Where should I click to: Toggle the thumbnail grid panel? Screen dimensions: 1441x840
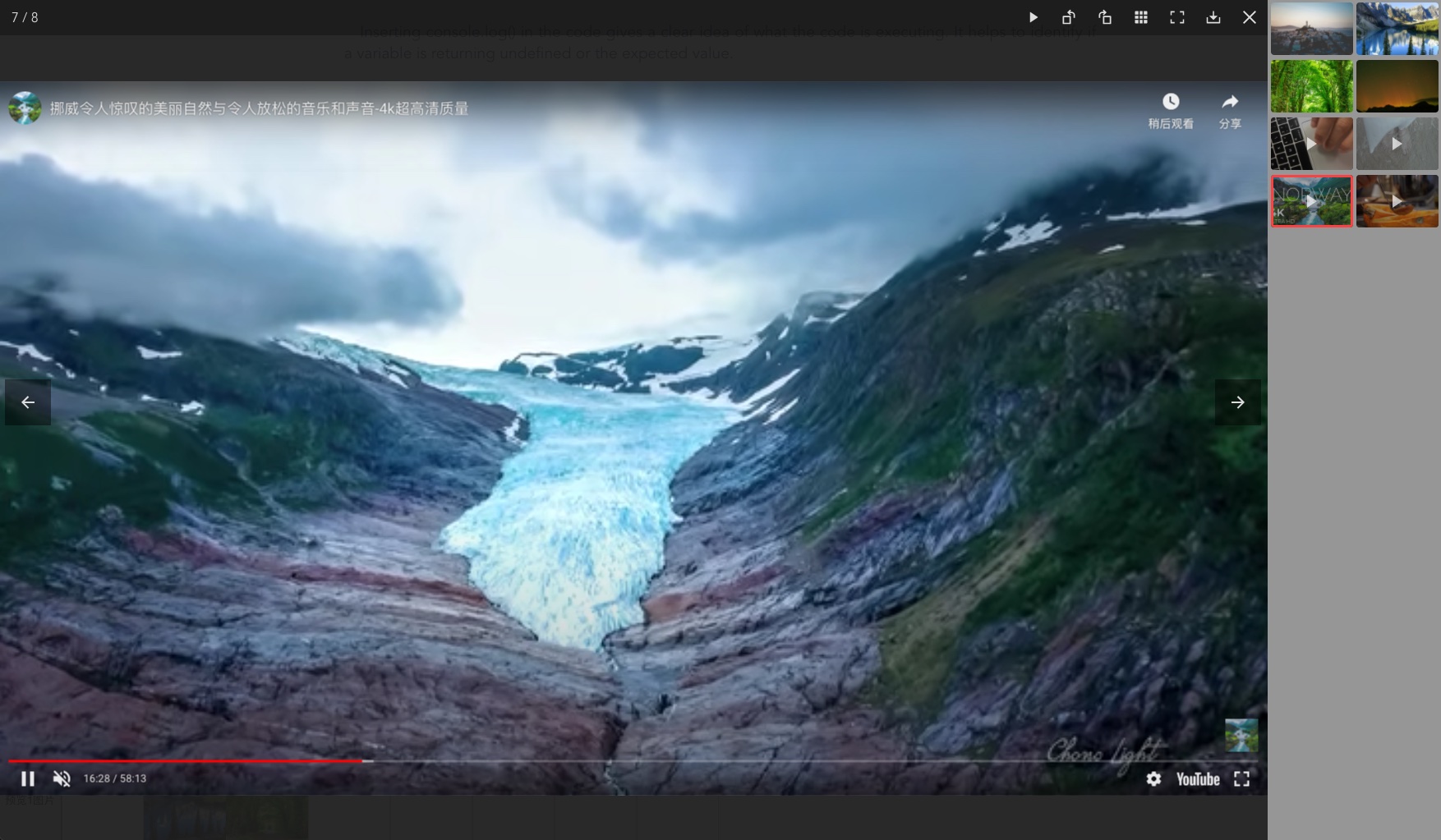point(1141,17)
